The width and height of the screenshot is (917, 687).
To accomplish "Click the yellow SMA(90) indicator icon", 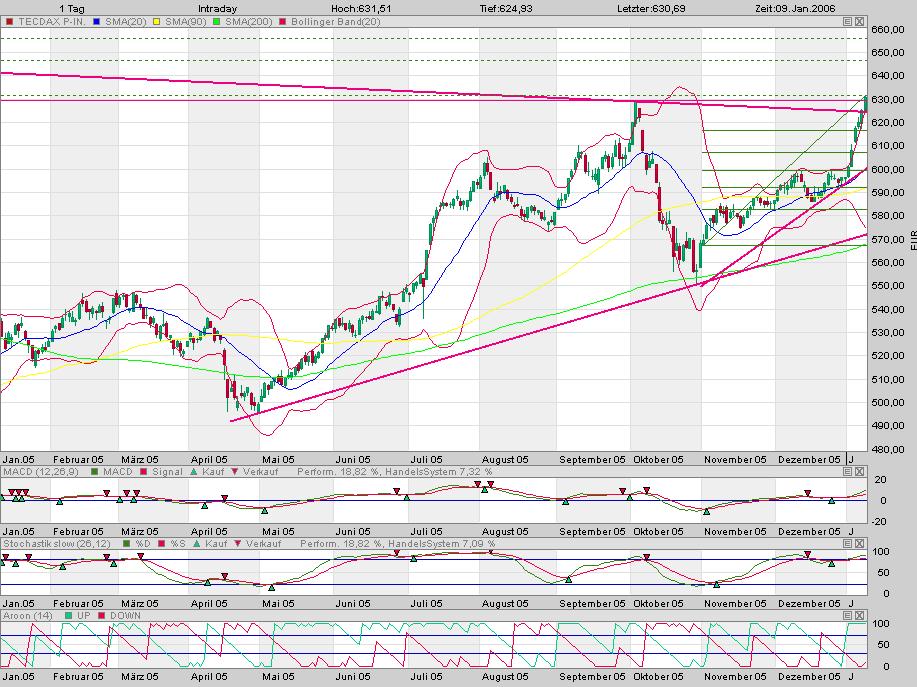I will pyautogui.click(x=155, y=19).
